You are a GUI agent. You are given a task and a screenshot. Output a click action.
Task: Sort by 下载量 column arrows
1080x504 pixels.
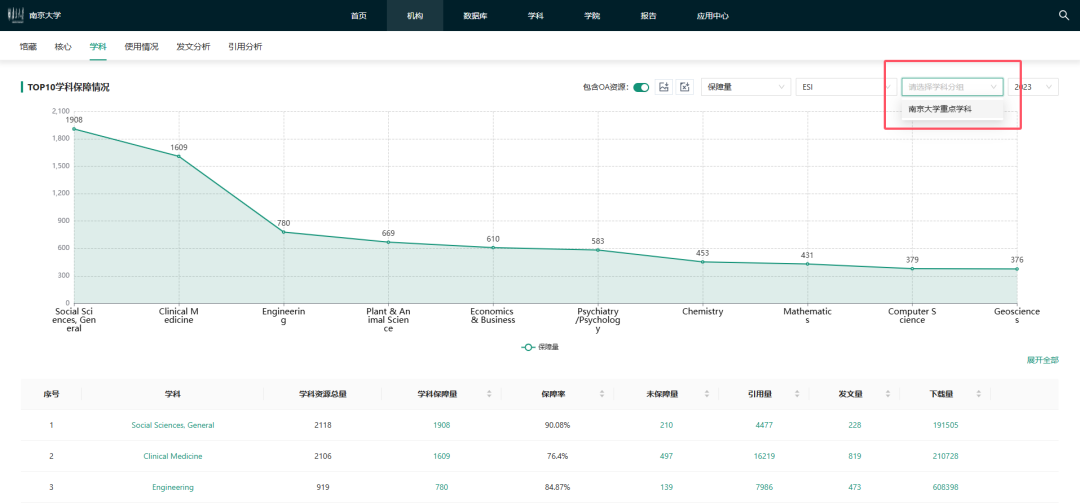978,394
